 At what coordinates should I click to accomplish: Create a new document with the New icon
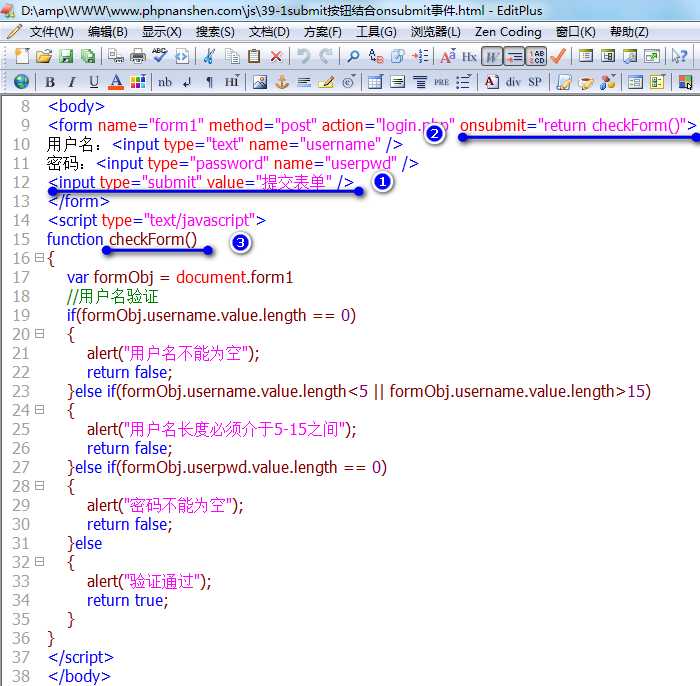coord(21,56)
